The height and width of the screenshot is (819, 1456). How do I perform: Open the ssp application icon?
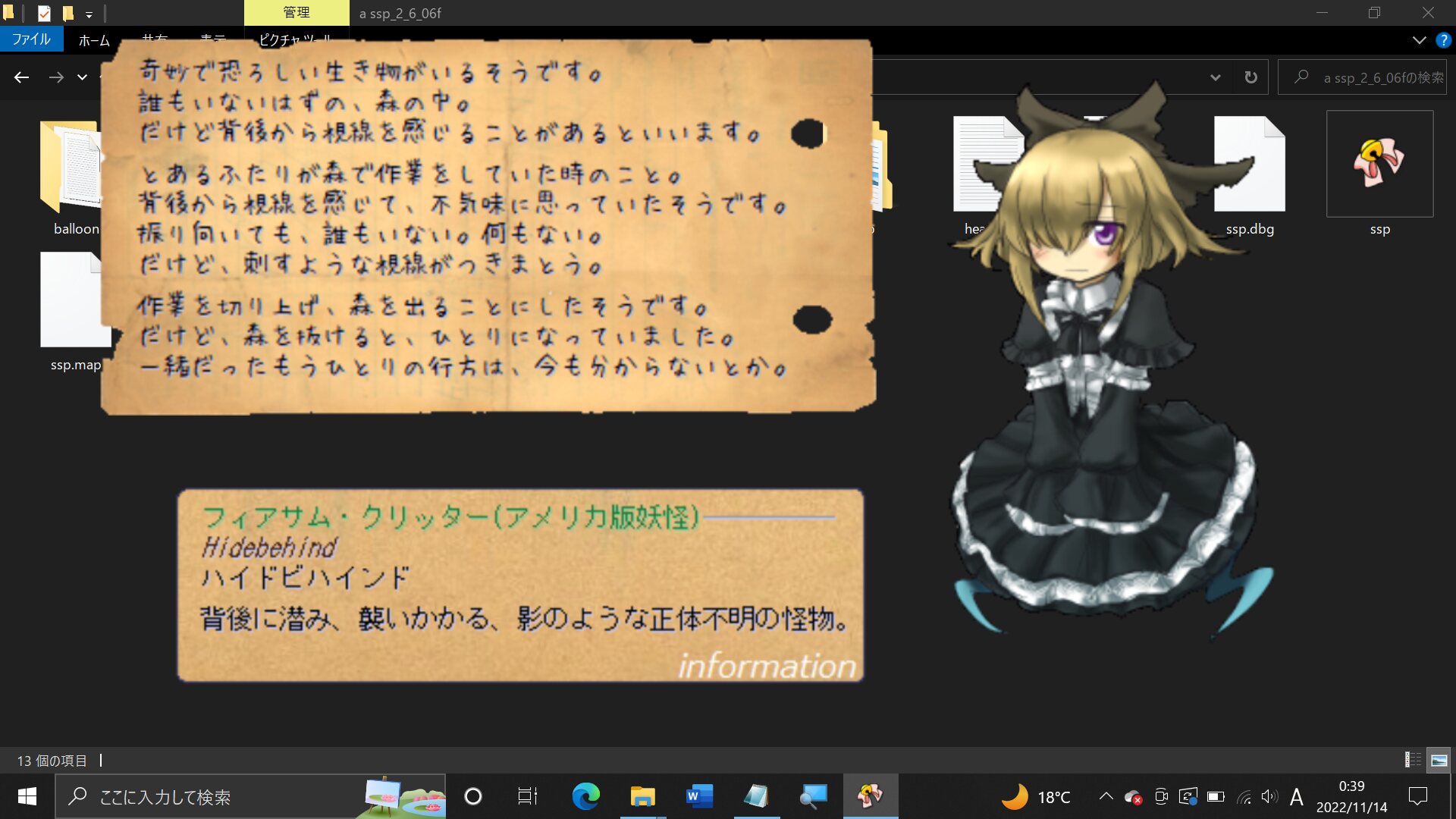click(1379, 164)
